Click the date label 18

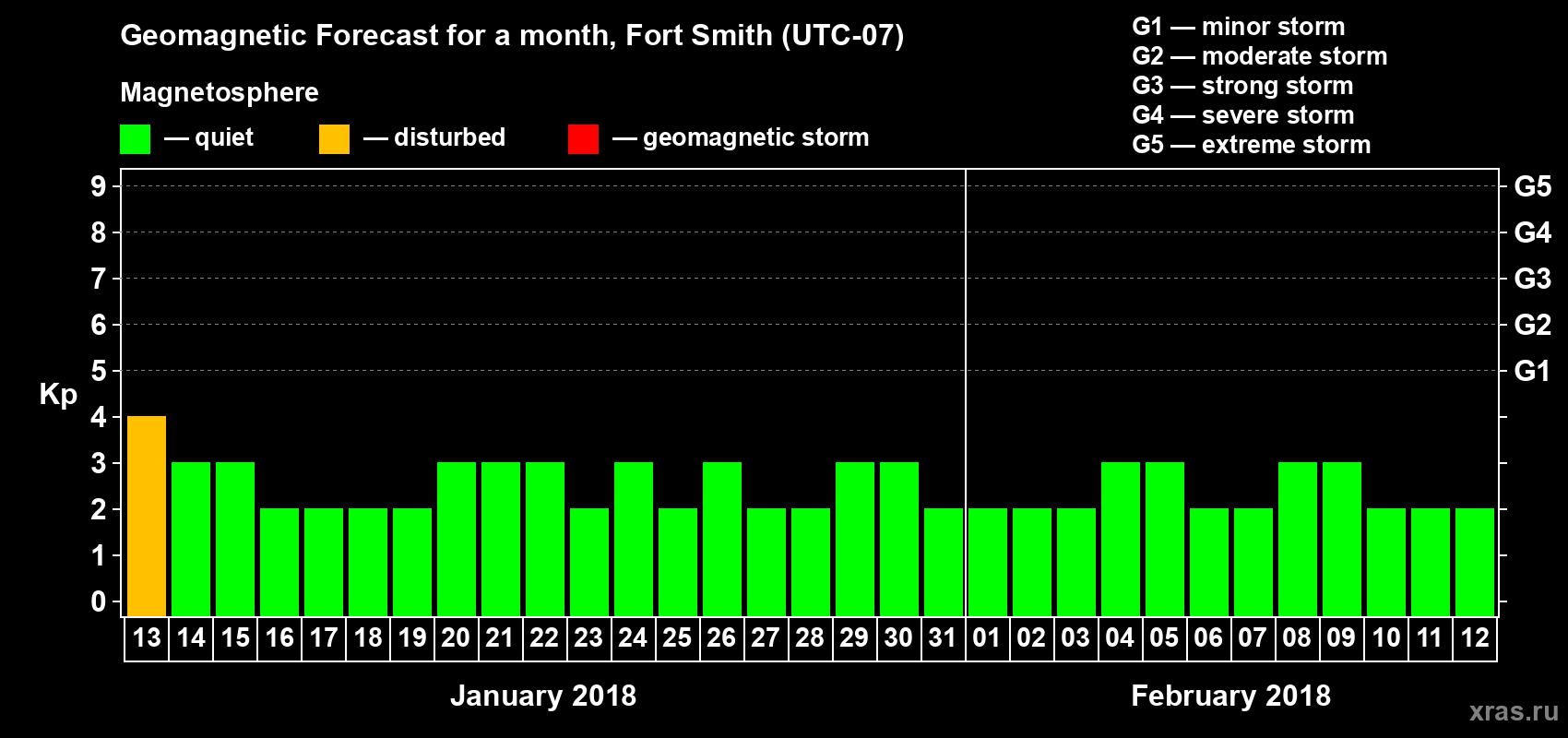click(x=368, y=638)
